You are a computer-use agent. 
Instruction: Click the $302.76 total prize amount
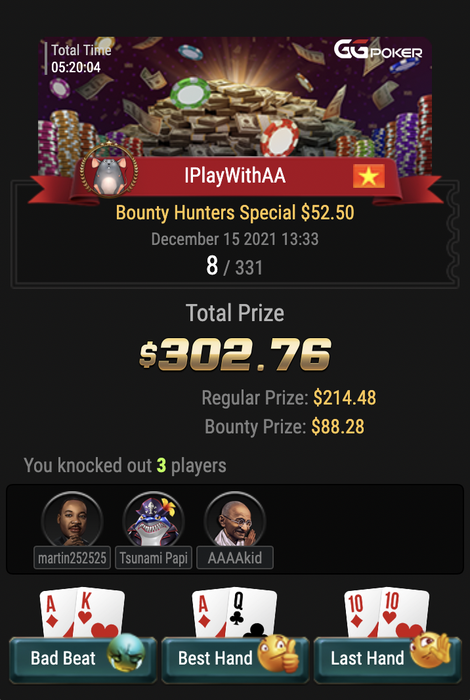click(235, 355)
